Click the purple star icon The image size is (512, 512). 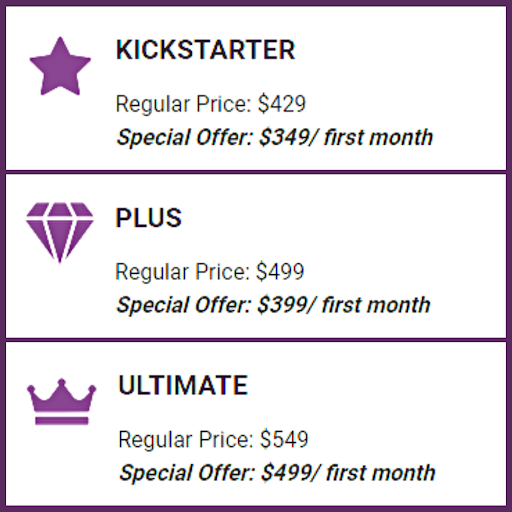click(60, 66)
